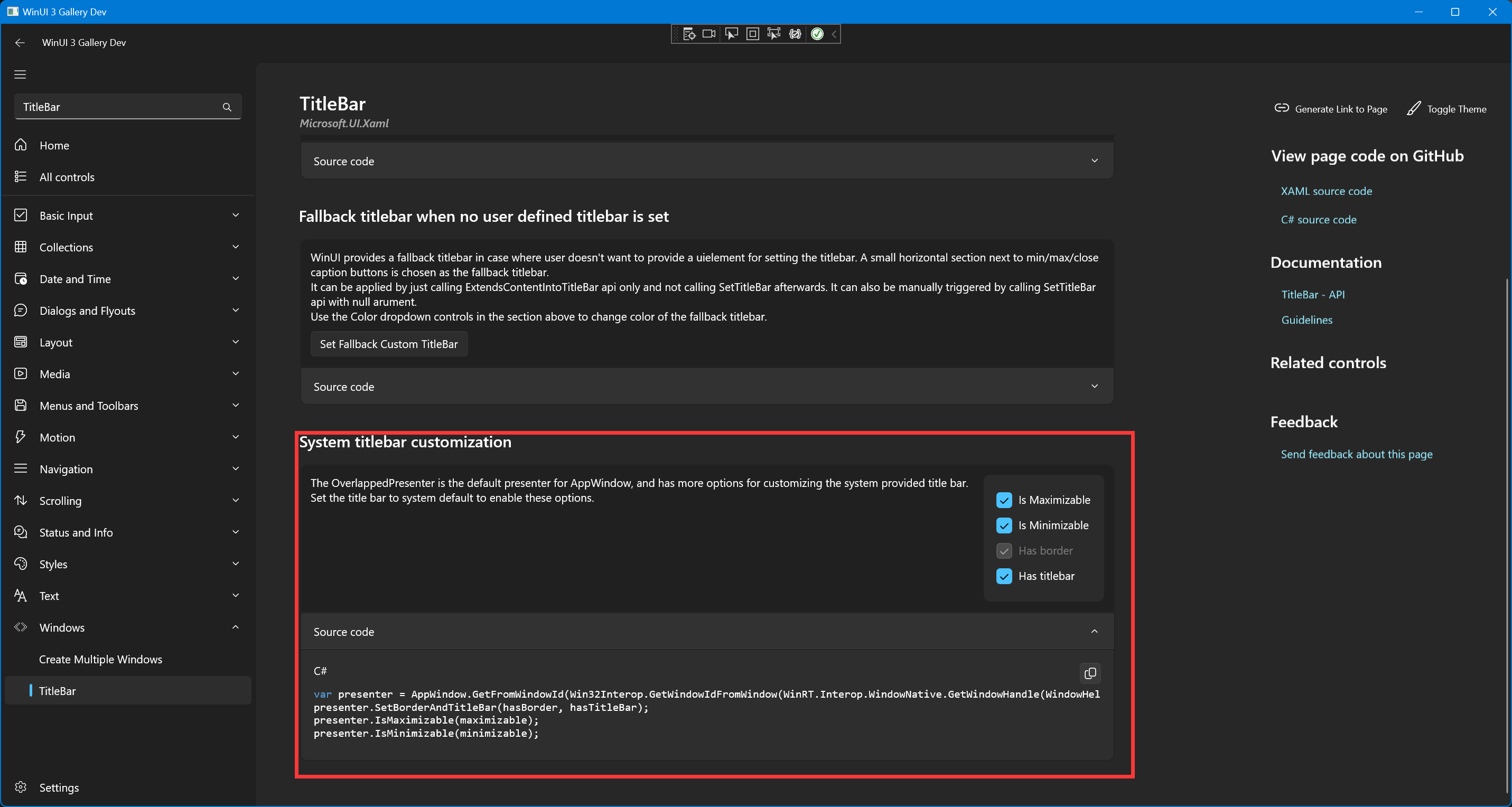The width and height of the screenshot is (1512, 807).
Task: Open the TitleBar - API documentation link
Action: 1312,295
